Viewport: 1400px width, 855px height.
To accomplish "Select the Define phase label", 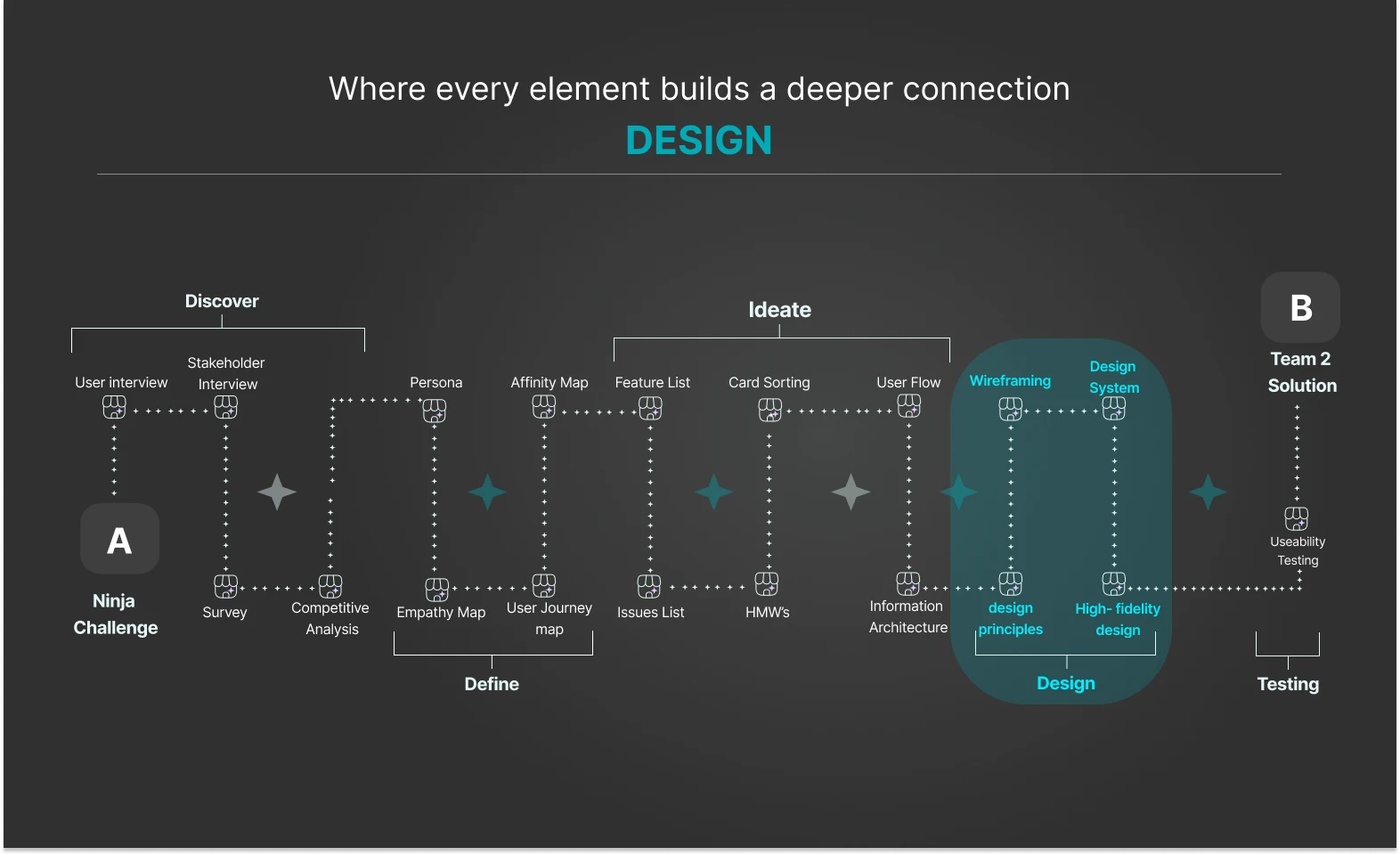I will 492,684.
